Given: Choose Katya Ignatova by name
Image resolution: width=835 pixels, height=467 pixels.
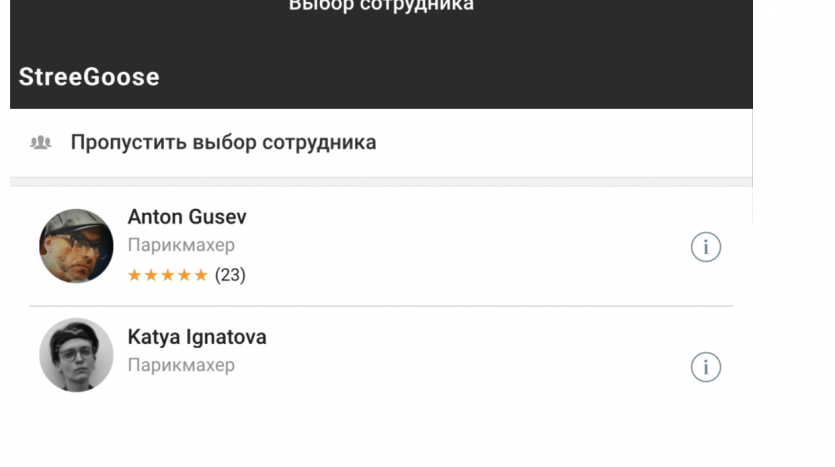Looking at the screenshot, I should tap(197, 337).
